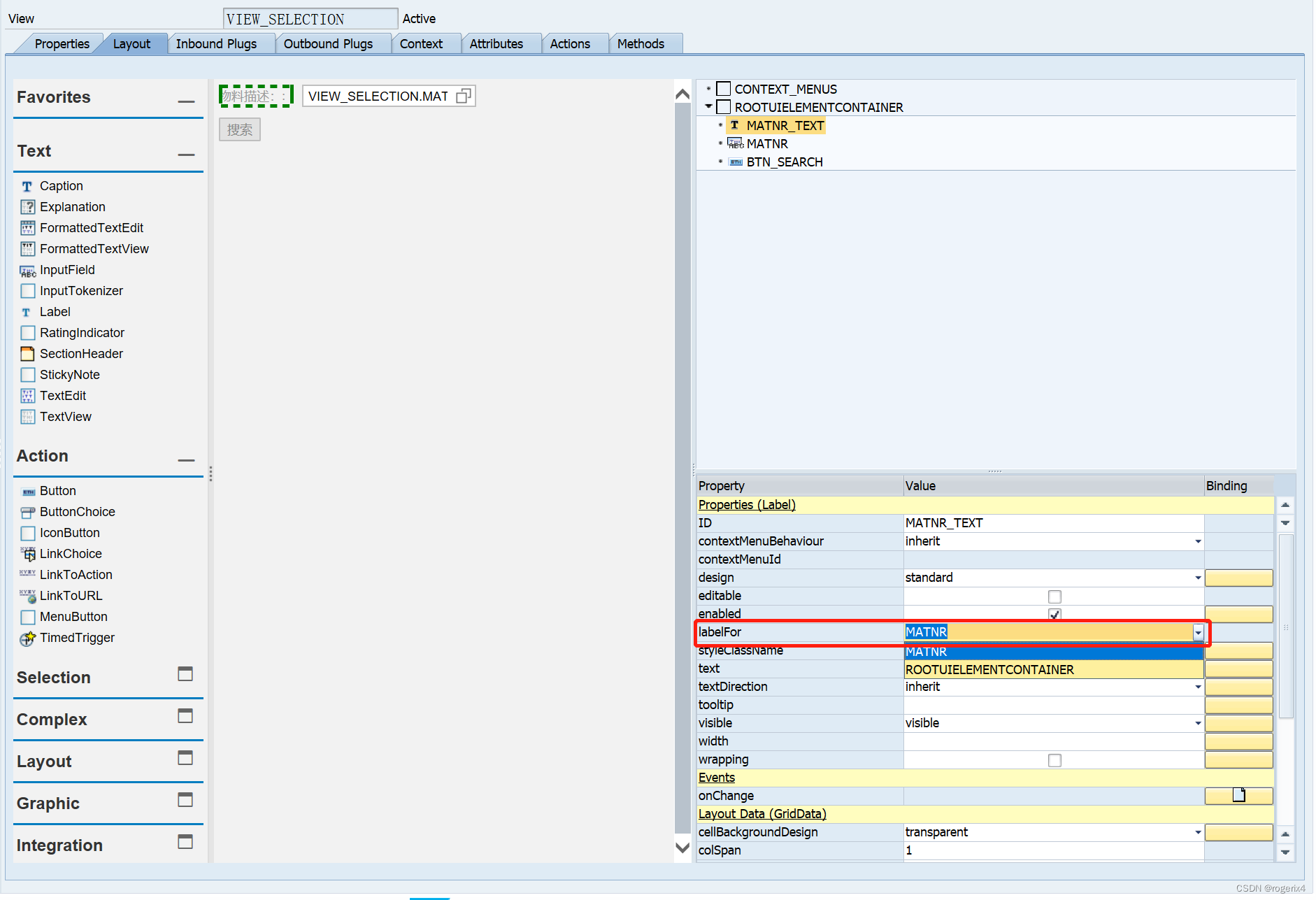Screen dimensions: 1316x900
Task: Click the ID value field MATNR_TEXT
Action: click(x=1053, y=523)
